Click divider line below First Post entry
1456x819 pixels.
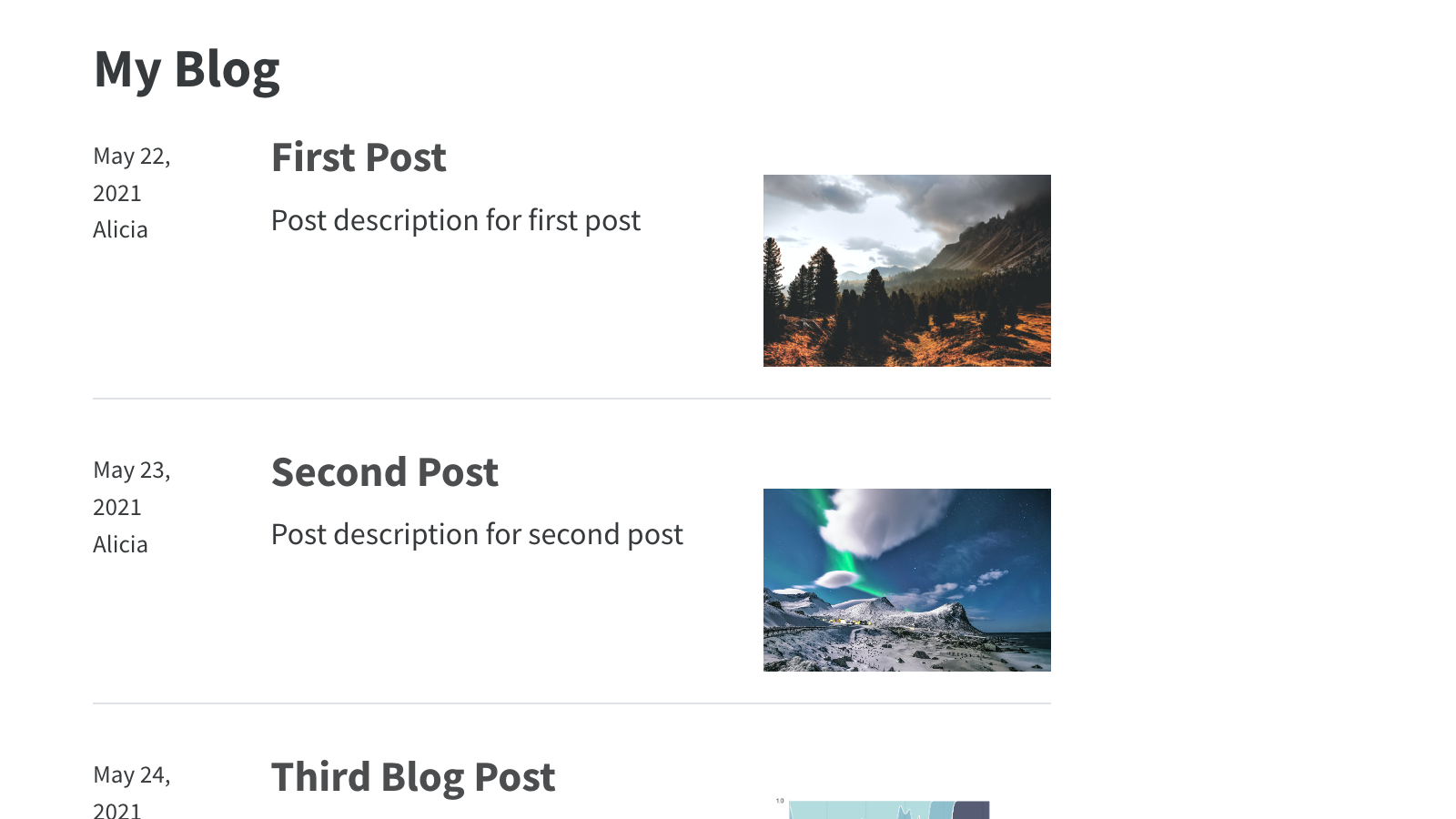coord(571,399)
